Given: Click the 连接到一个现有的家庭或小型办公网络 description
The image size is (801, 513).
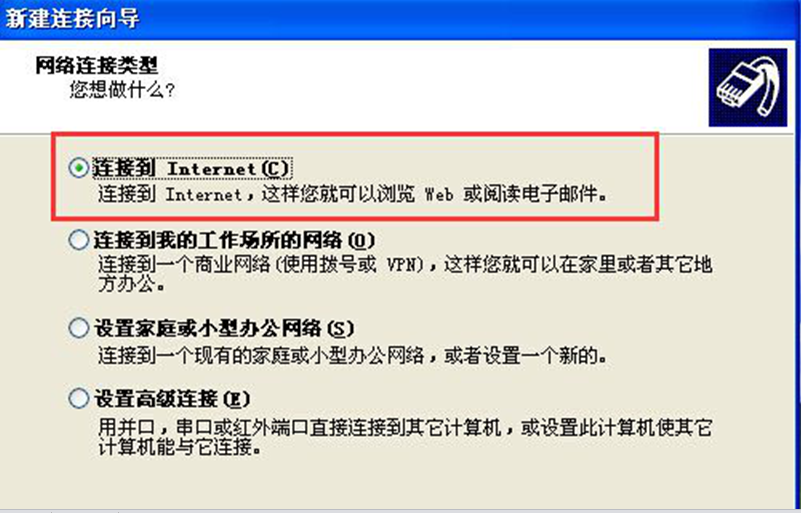Looking at the screenshot, I should [x=353, y=356].
